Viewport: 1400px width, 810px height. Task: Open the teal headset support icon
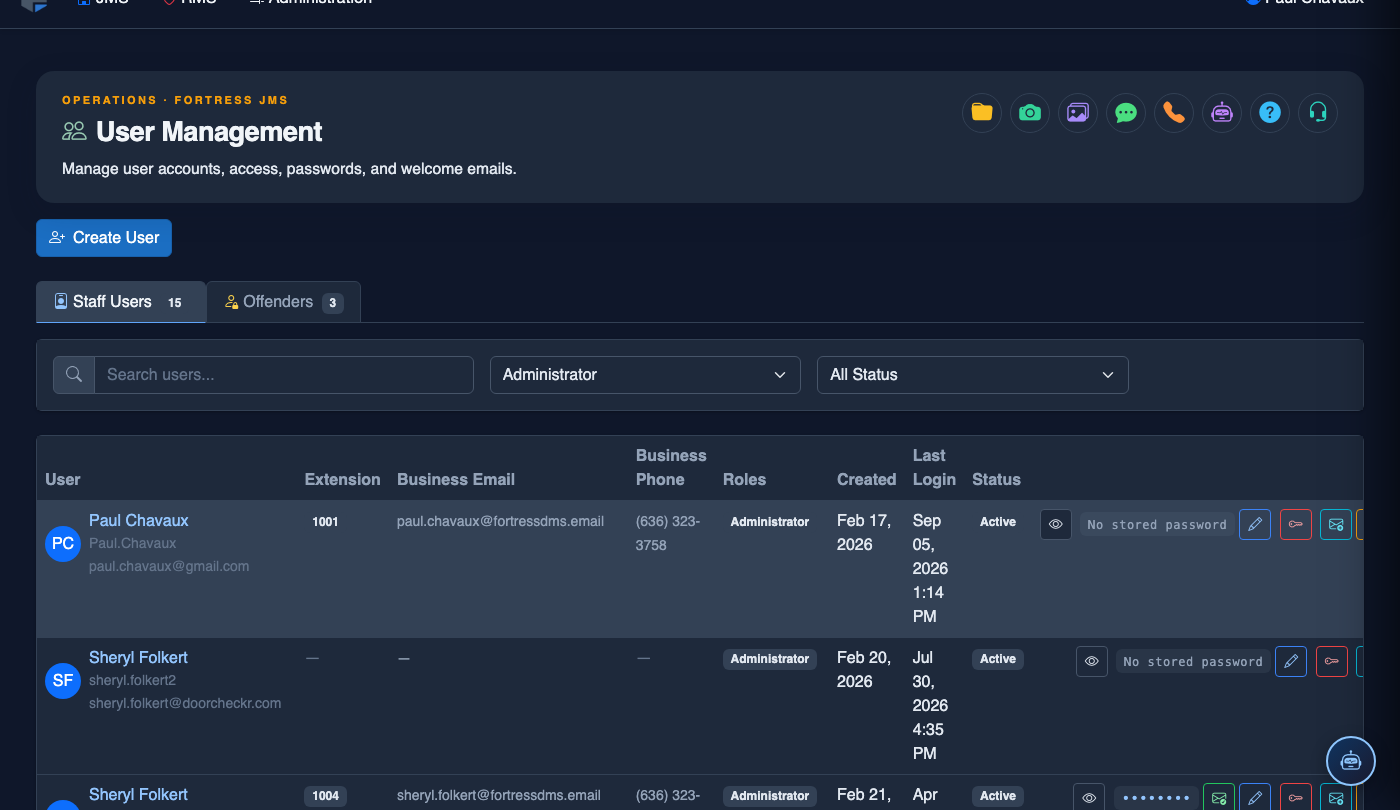1318,113
